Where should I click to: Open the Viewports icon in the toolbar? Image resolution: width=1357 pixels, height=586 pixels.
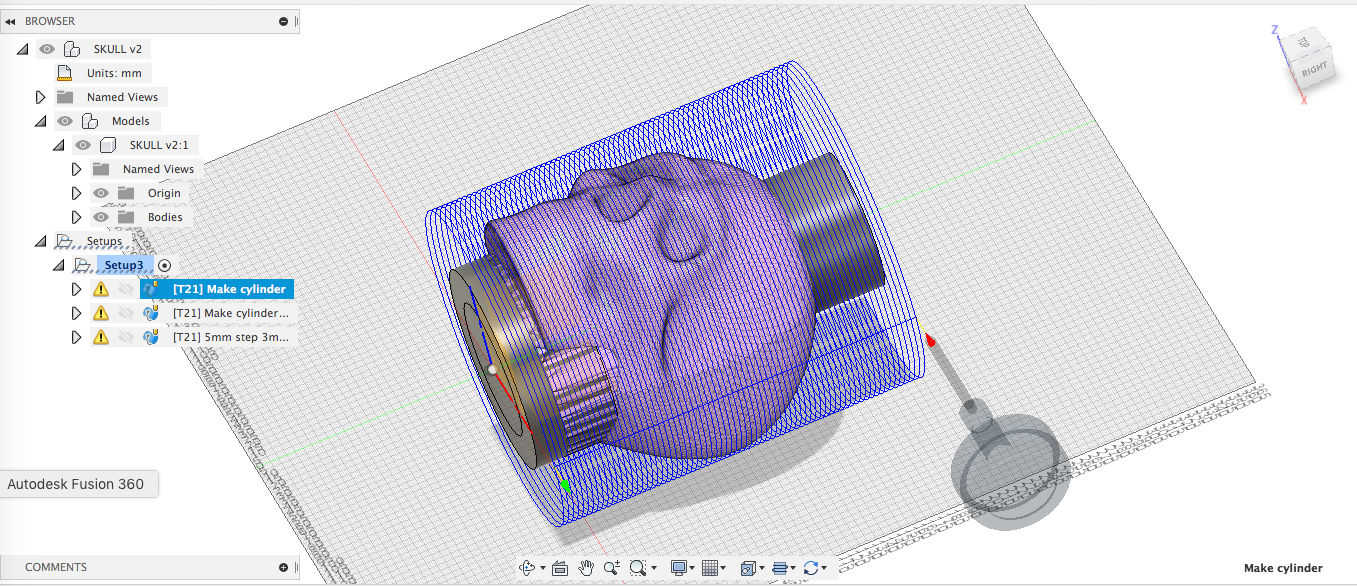coord(749,567)
